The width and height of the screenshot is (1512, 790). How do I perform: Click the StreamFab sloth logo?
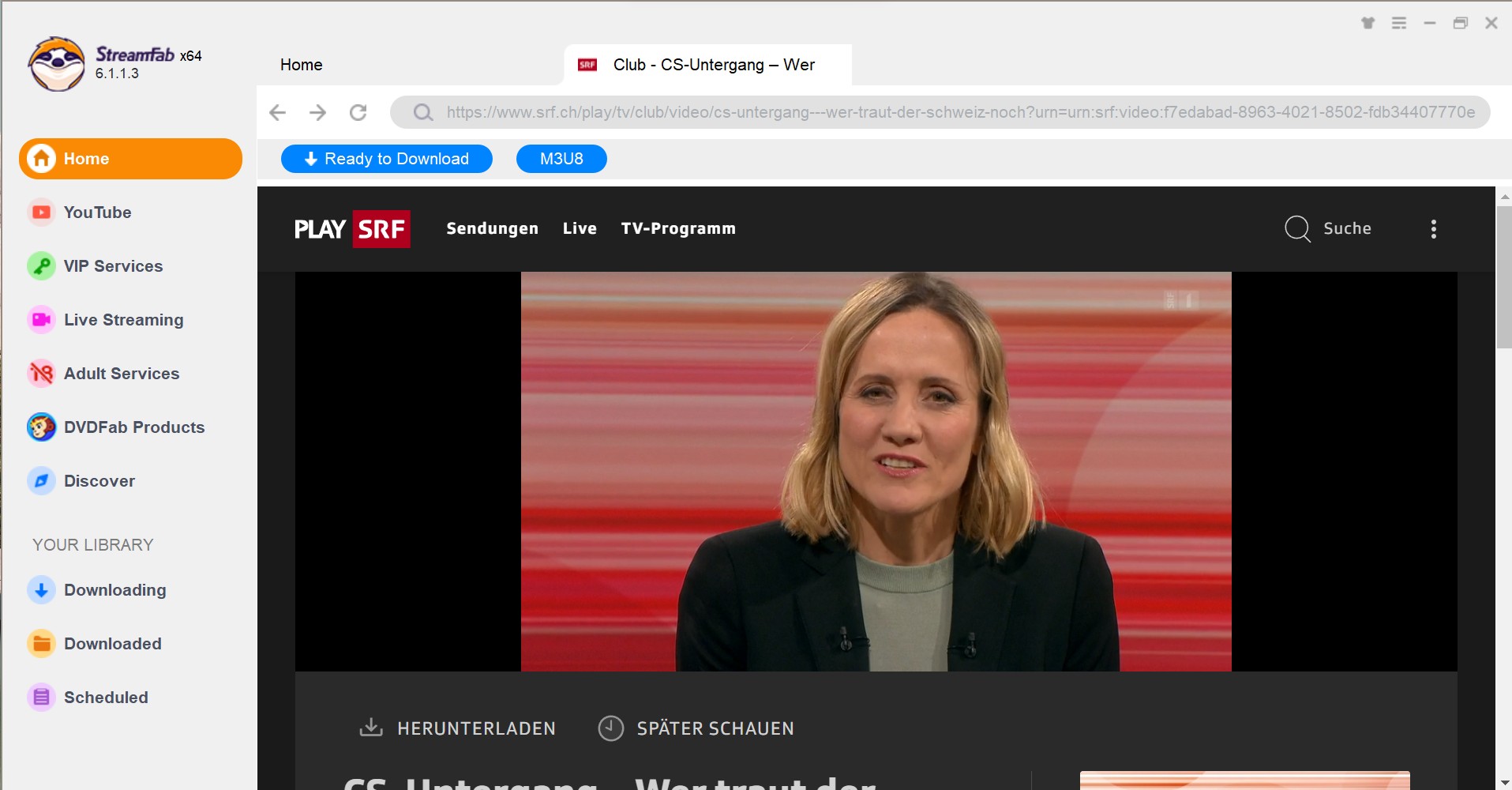(56, 64)
